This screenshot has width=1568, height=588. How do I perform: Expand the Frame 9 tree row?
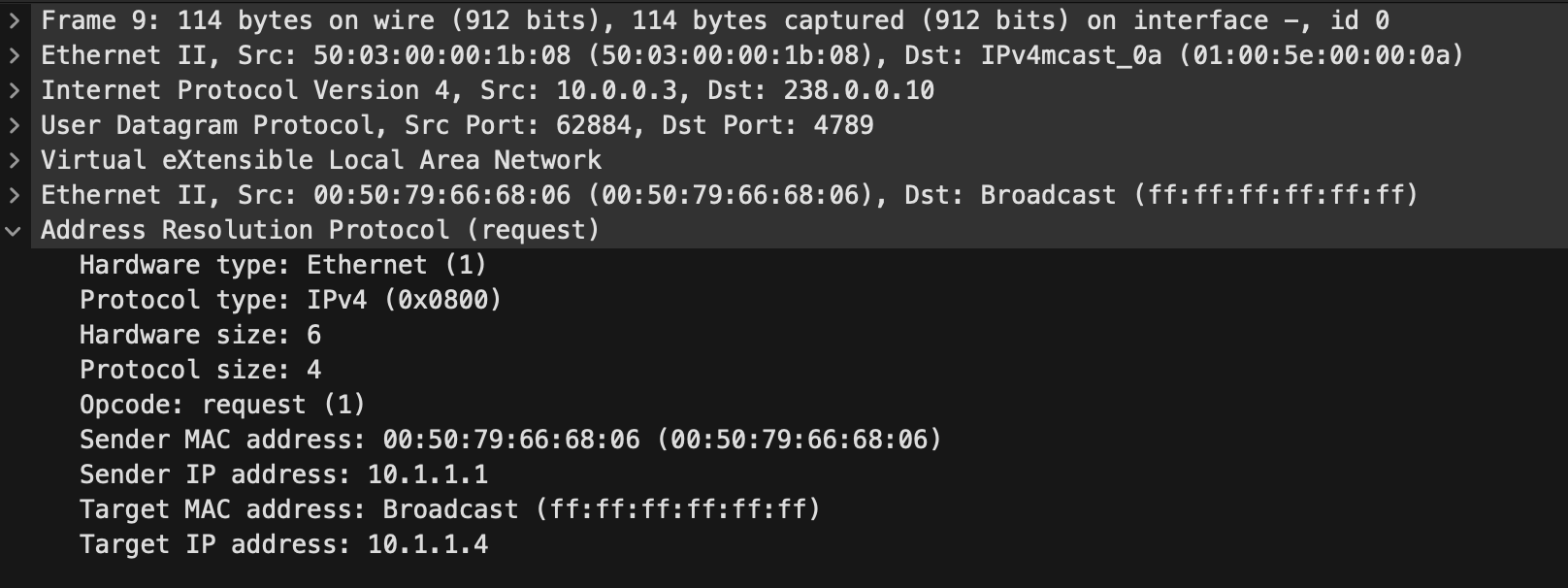pos(14,20)
